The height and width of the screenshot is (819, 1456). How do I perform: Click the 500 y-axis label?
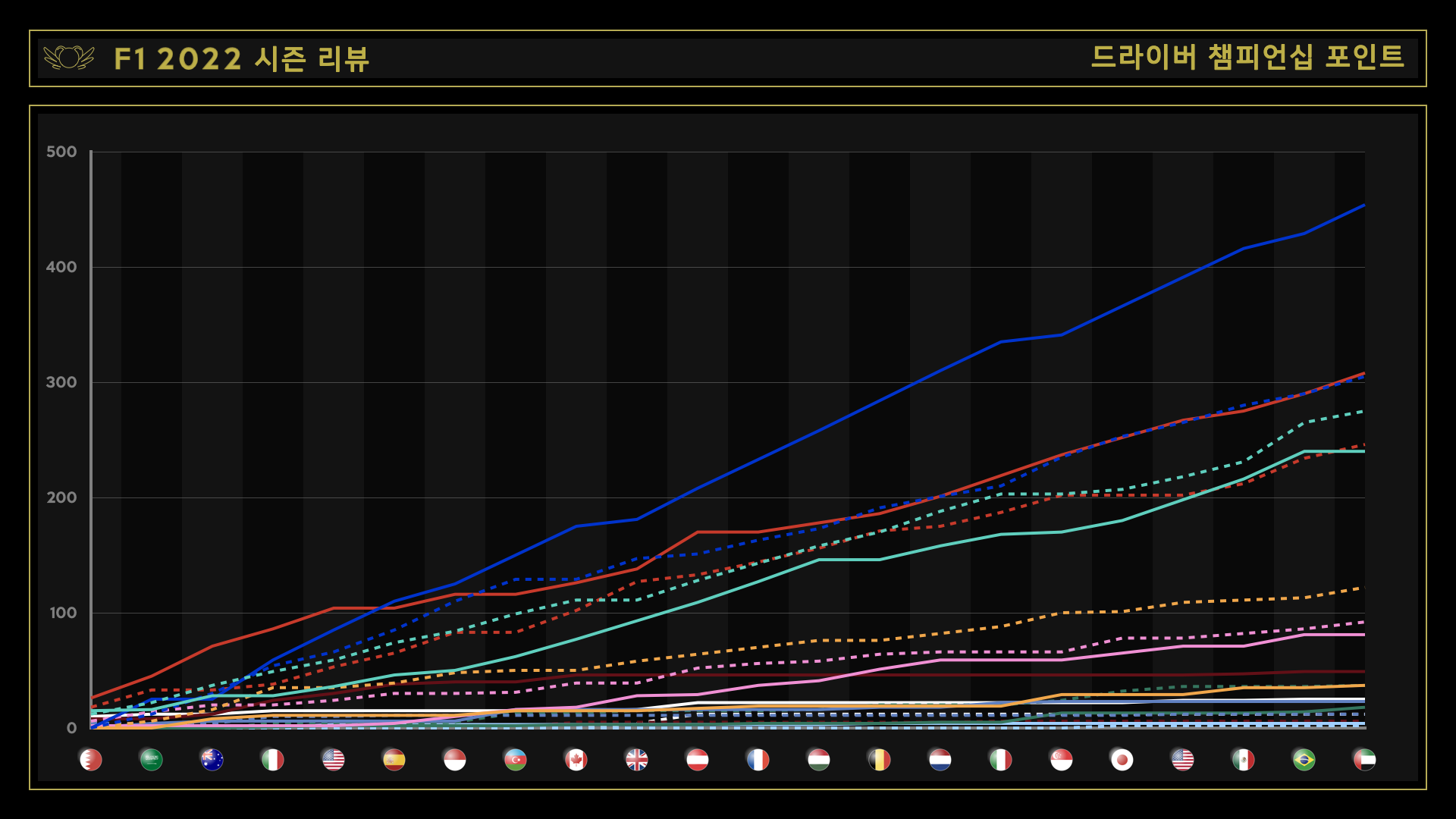click(x=61, y=152)
